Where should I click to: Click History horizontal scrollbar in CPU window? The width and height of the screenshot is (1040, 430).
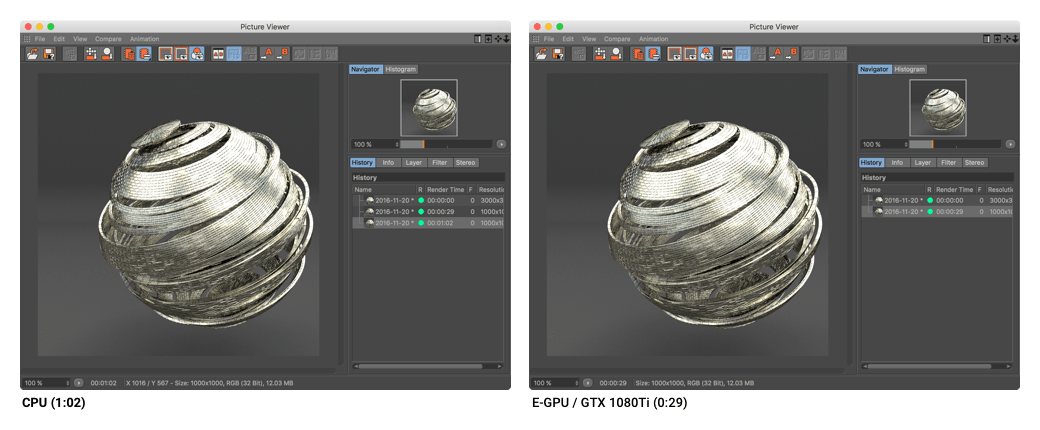click(428, 366)
